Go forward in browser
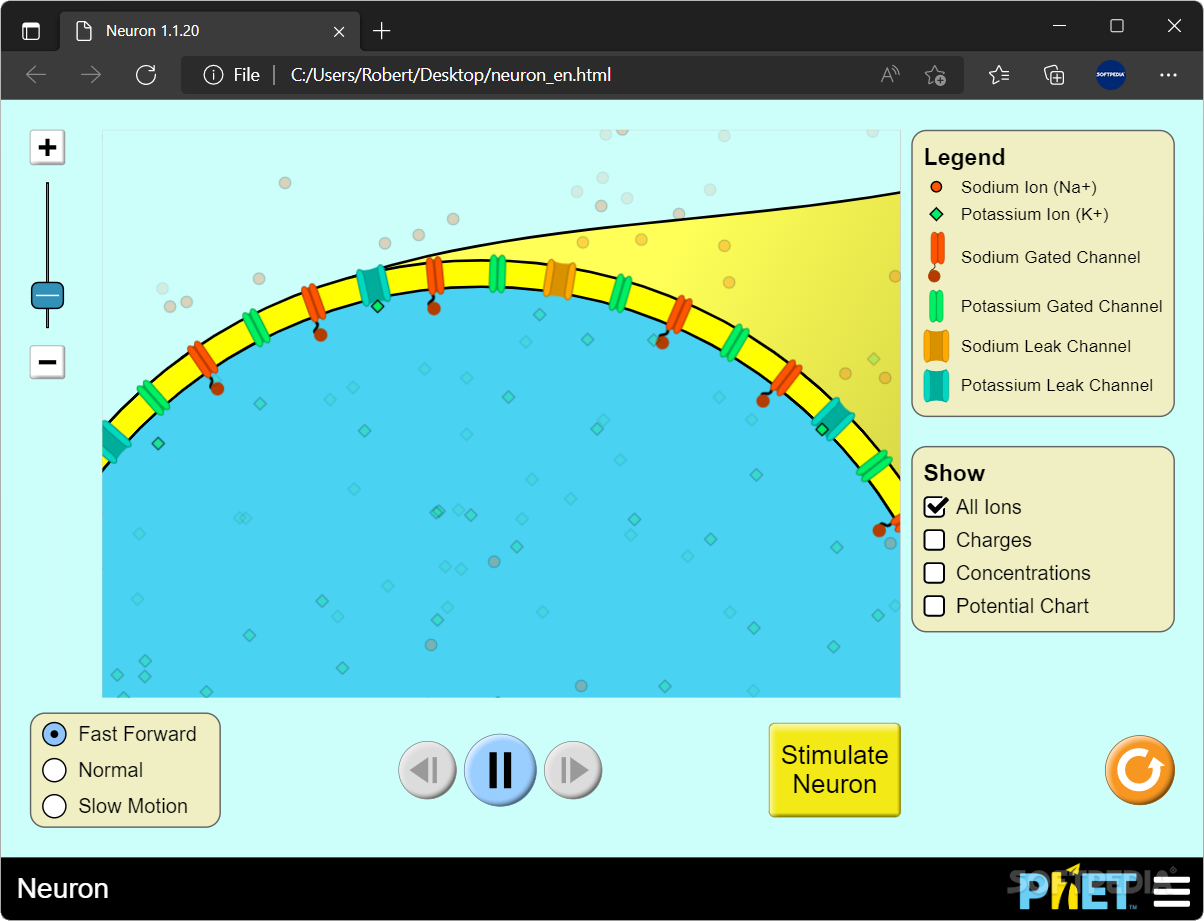 coord(91,75)
